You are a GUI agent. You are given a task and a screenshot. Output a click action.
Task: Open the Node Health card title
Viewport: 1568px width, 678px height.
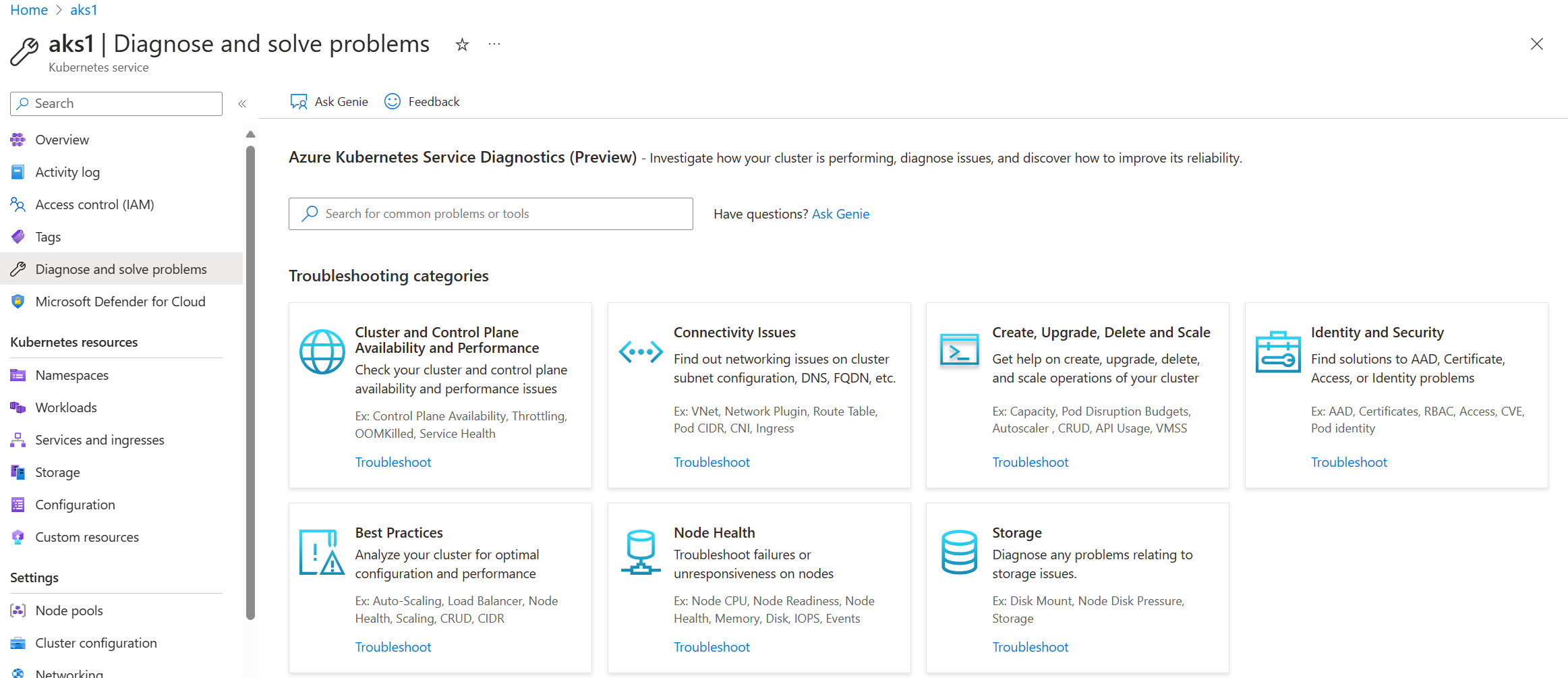714,533
